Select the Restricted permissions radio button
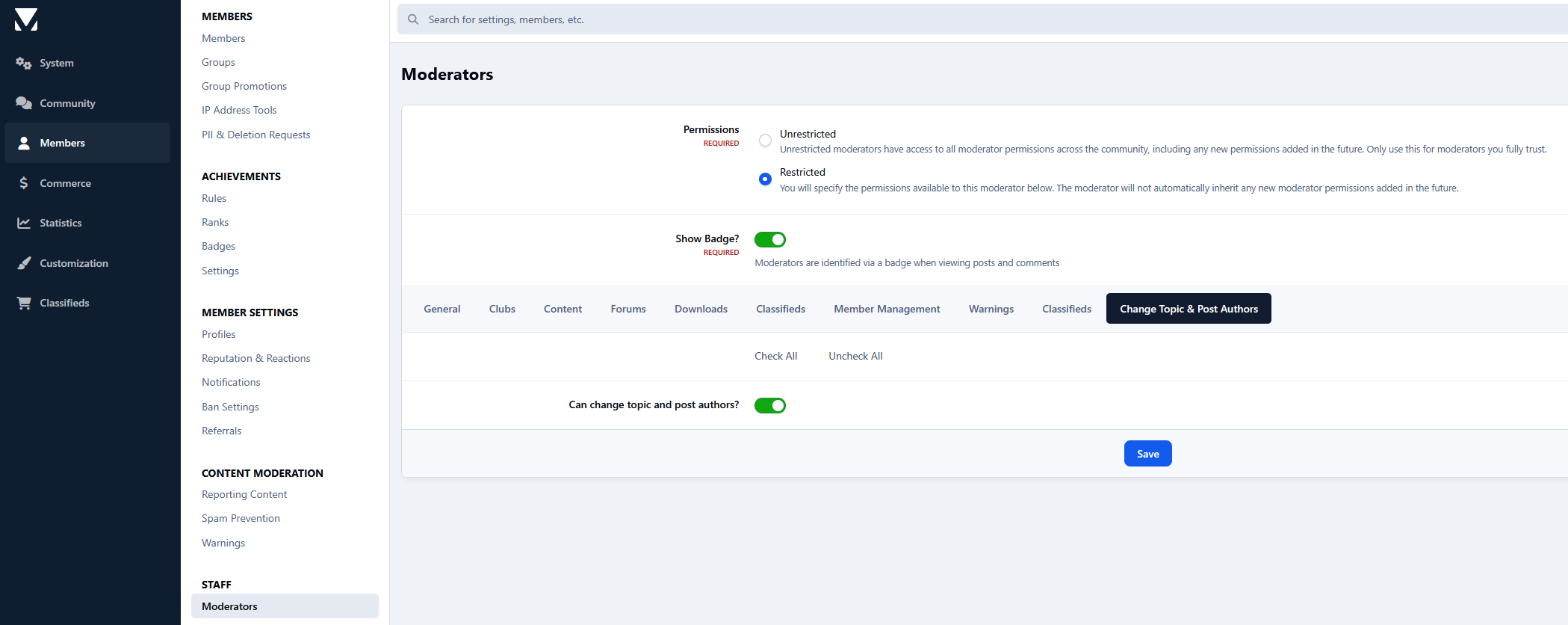The width and height of the screenshot is (1568, 625). (x=765, y=179)
